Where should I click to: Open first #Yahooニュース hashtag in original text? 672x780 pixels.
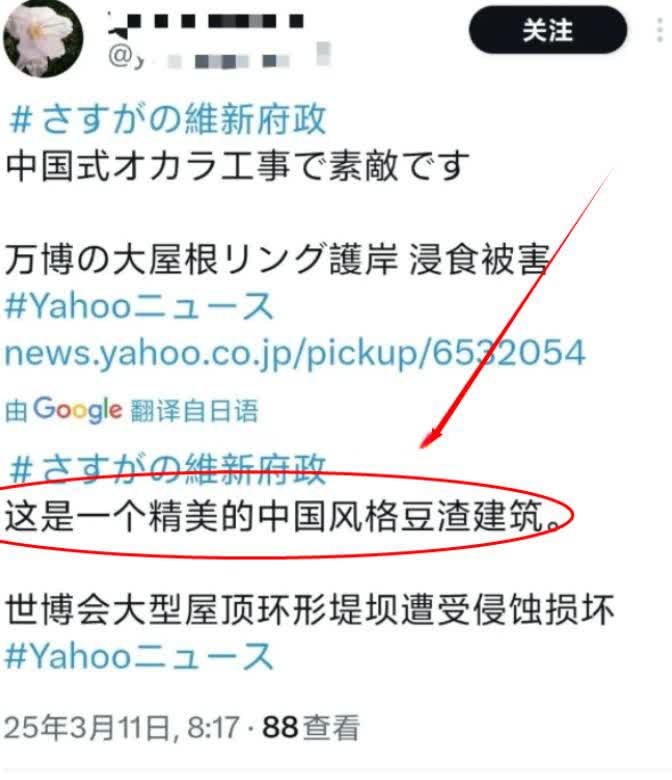coord(139,305)
